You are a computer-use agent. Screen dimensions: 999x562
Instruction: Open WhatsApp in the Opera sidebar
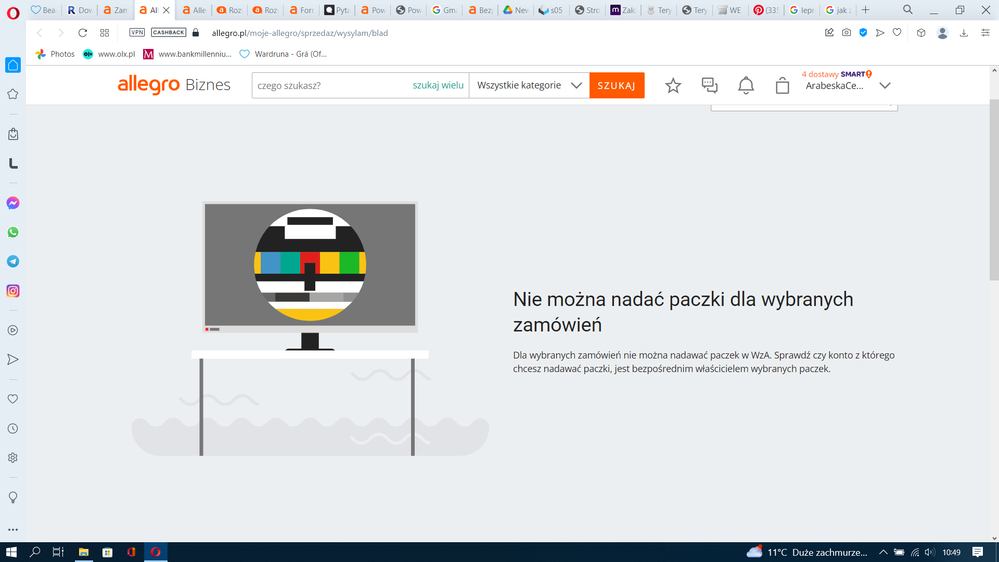[13, 232]
